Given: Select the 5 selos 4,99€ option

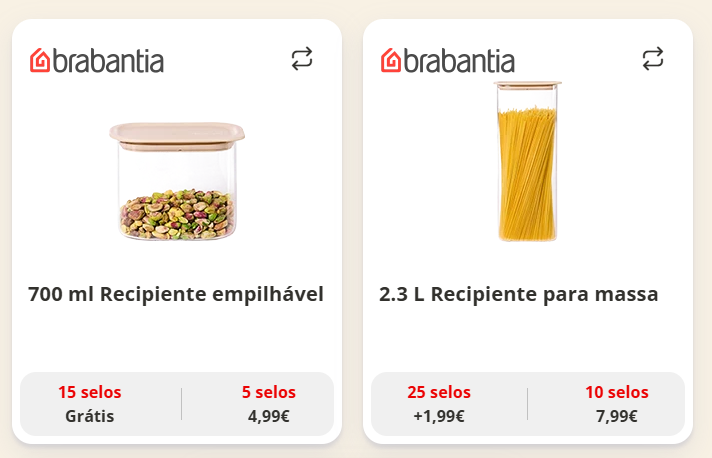Looking at the screenshot, I should click(x=269, y=404).
